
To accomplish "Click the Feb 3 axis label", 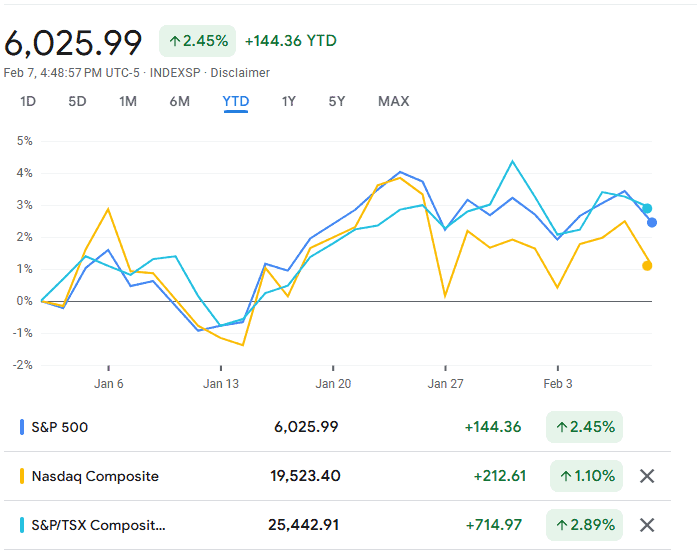I will coord(558,384).
